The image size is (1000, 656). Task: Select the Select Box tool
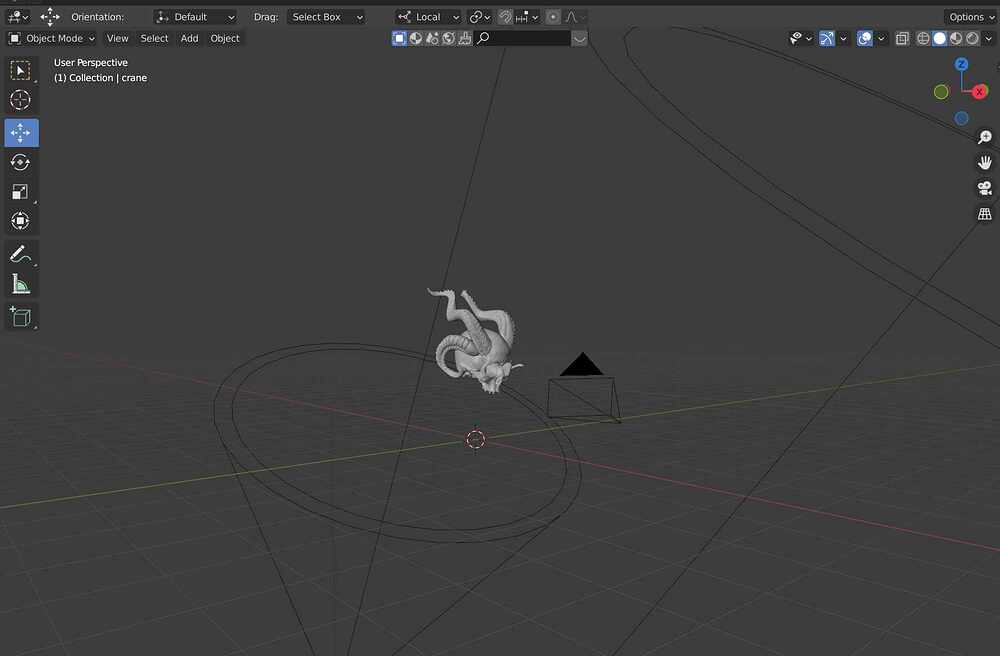tap(21, 70)
